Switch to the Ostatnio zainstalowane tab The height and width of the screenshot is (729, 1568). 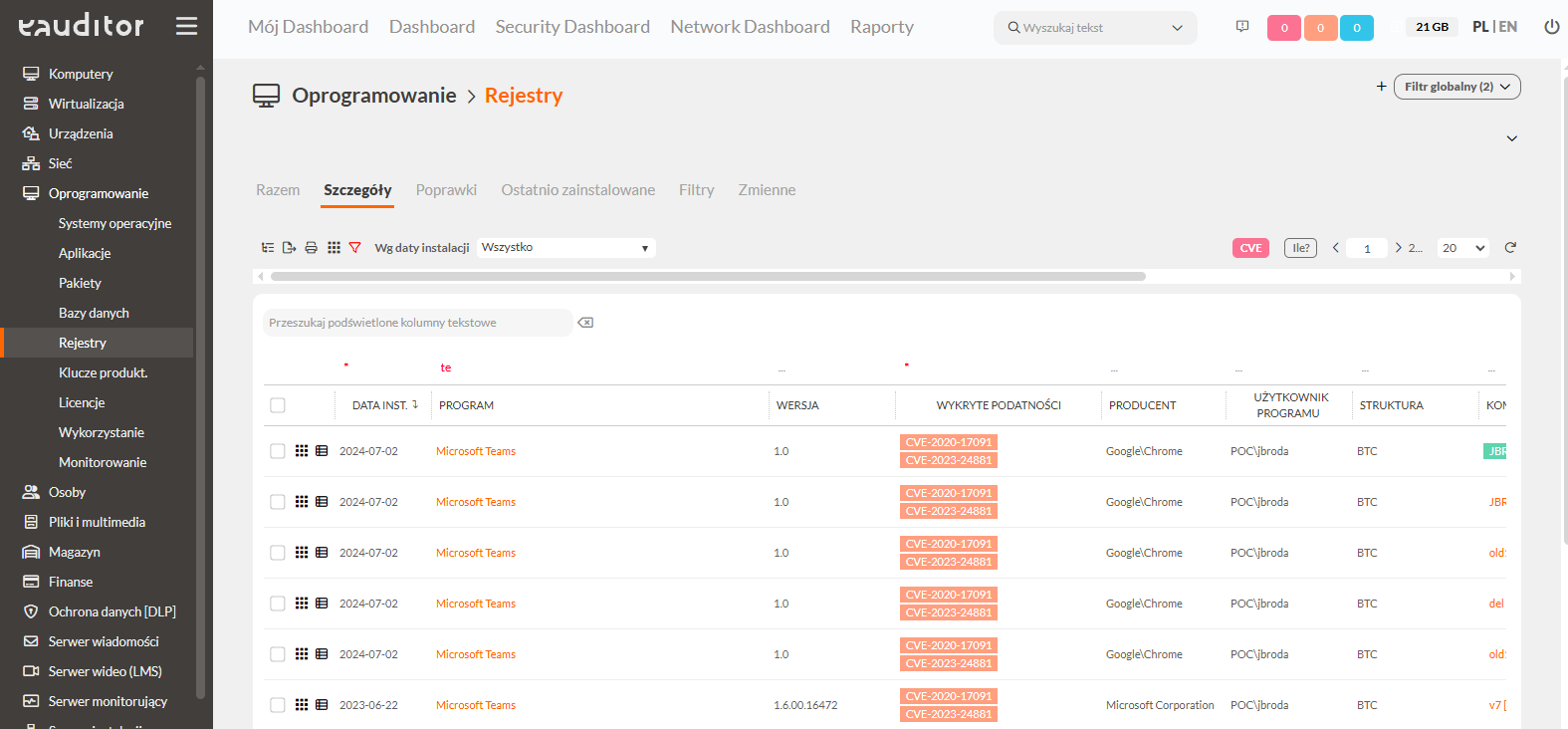click(x=578, y=190)
